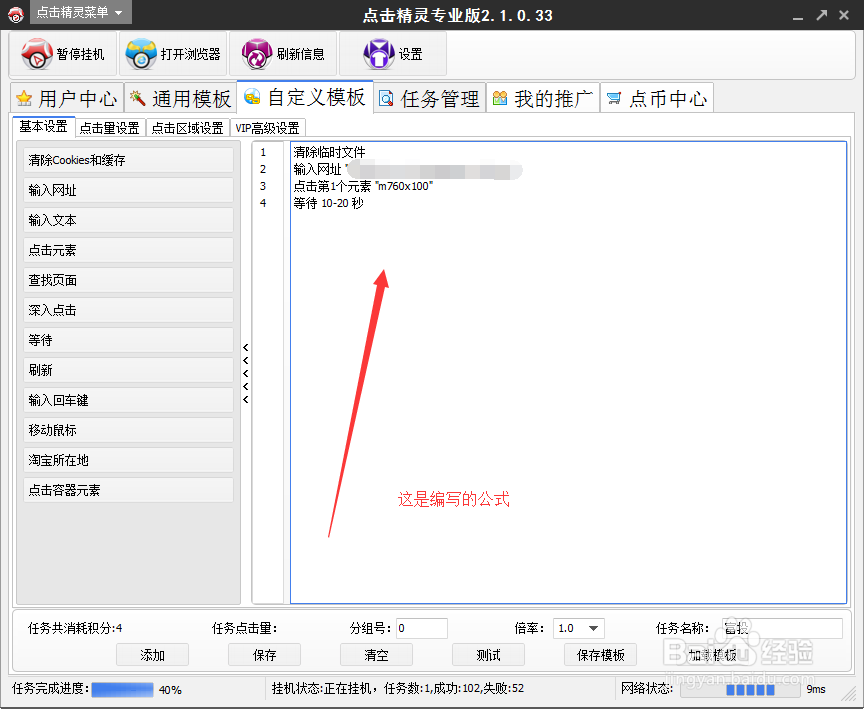The image size is (864, 709).
Task: Select the 点击量设置 sub-tab
Action: 110,128
